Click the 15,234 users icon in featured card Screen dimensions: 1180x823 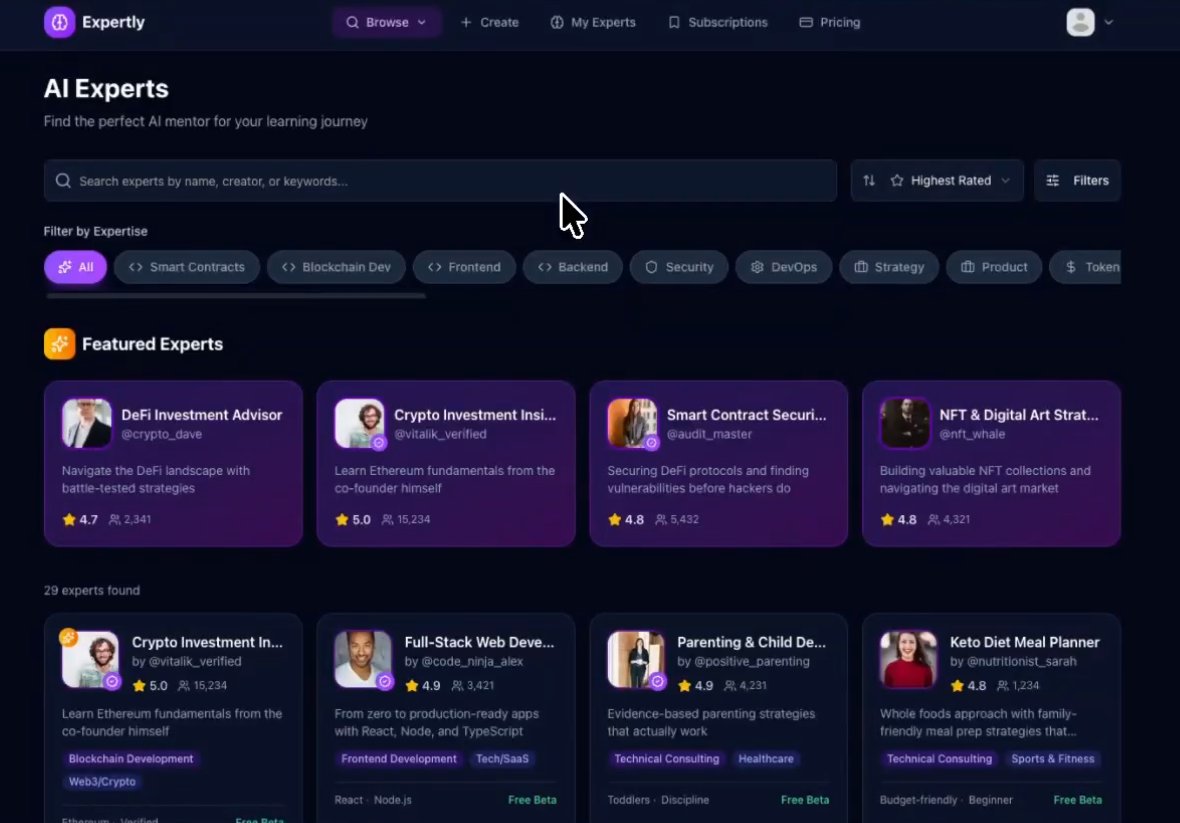pyautogui.click(x=388, y=519)
